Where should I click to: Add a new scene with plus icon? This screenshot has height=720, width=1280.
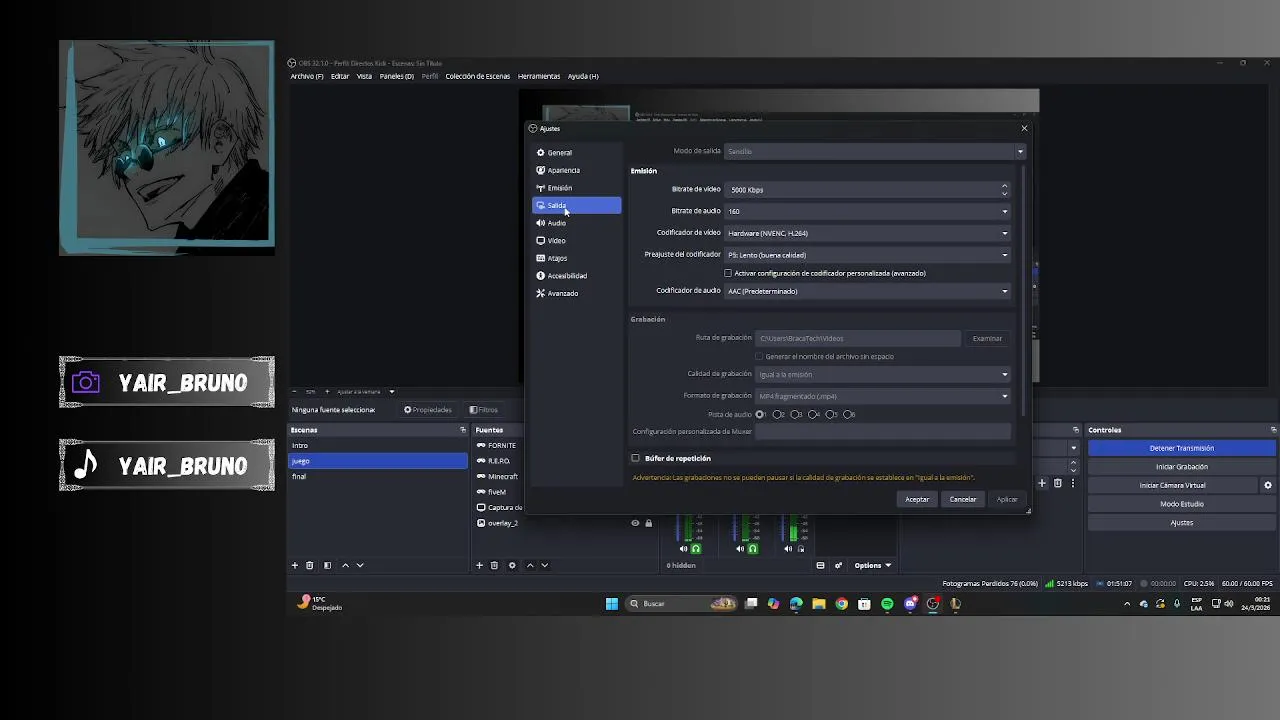pos(294,565)
